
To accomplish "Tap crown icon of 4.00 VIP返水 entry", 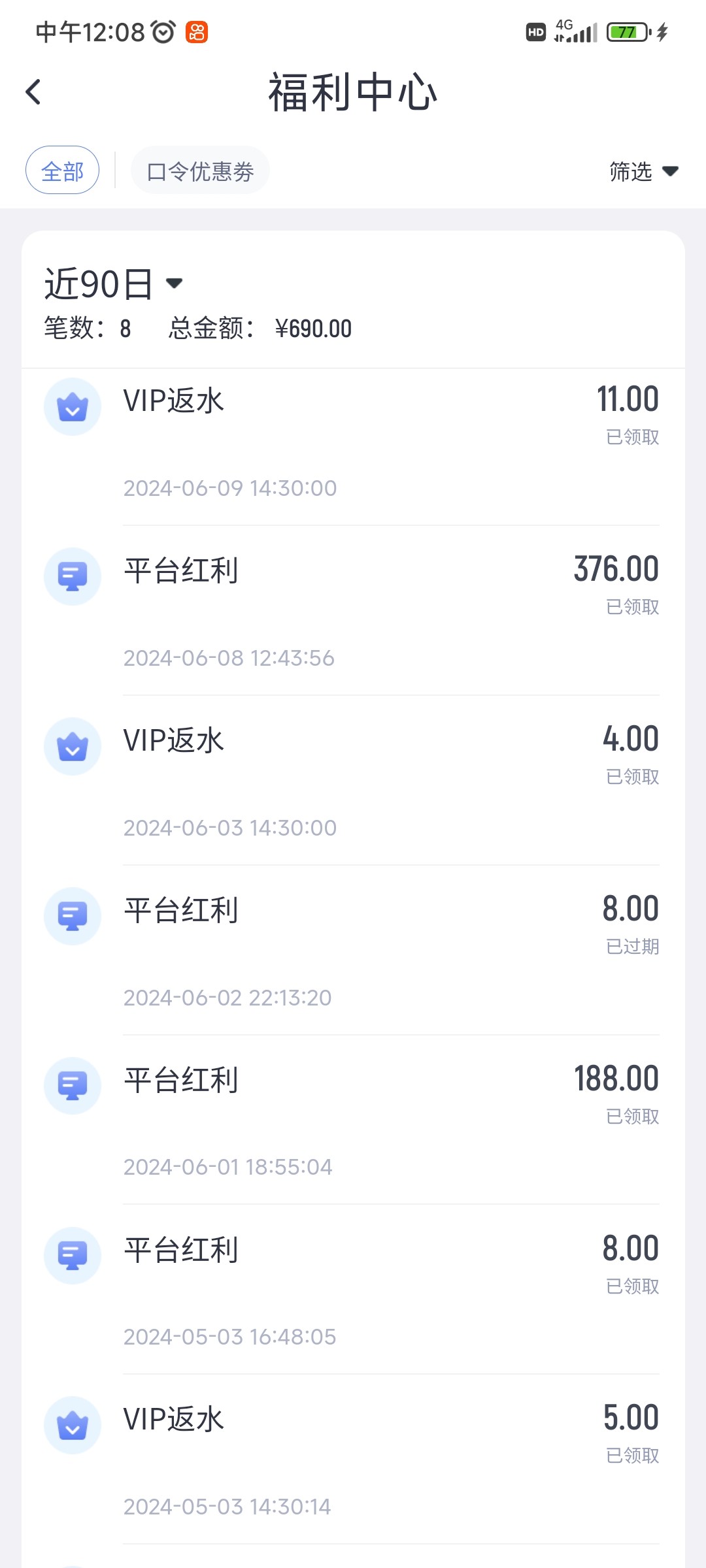I will click(x=73, y=746).
